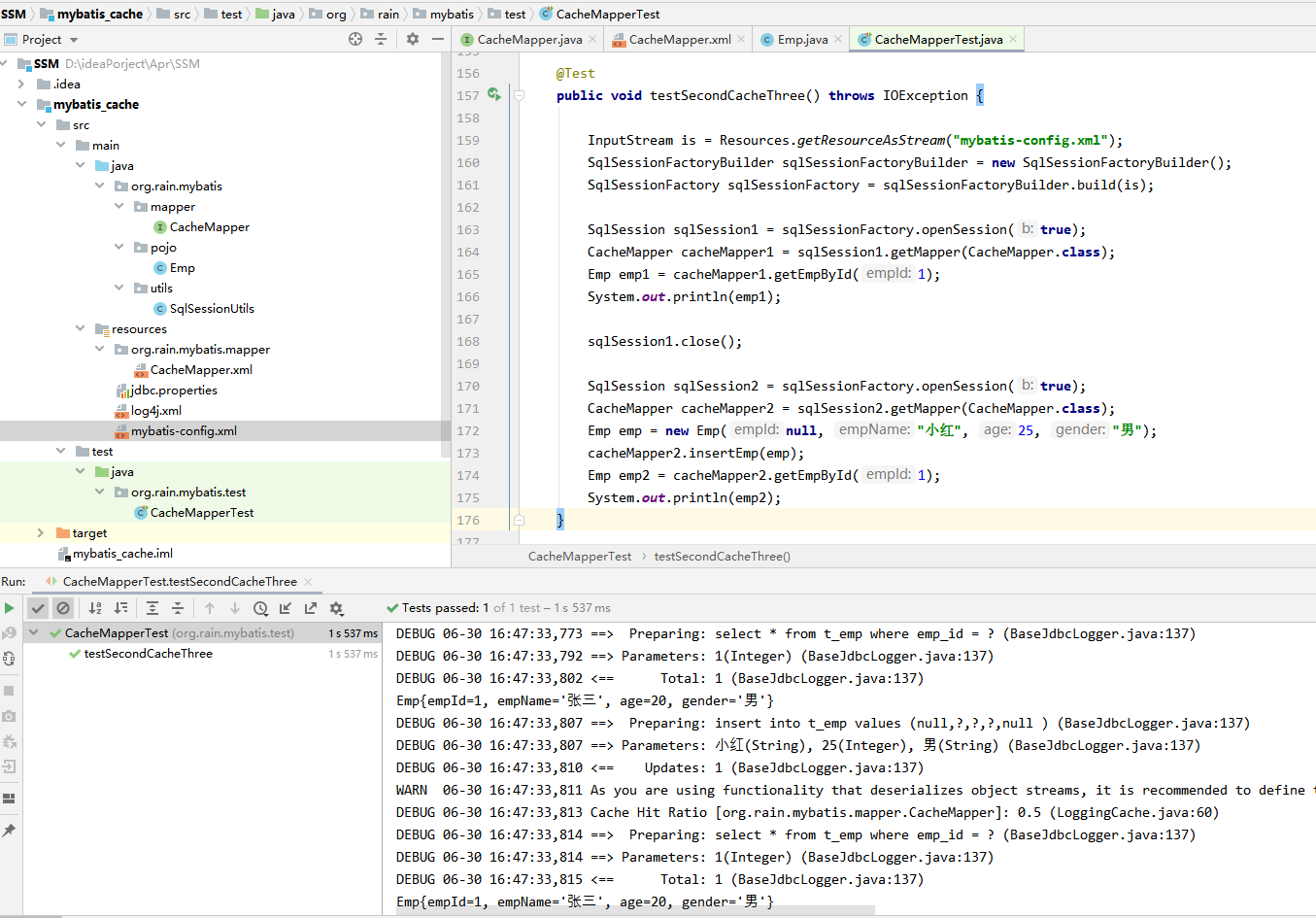The height and width of the screenshot is (918, 1316).
Task: Export test results icon
Action: [x=311, y=608]
